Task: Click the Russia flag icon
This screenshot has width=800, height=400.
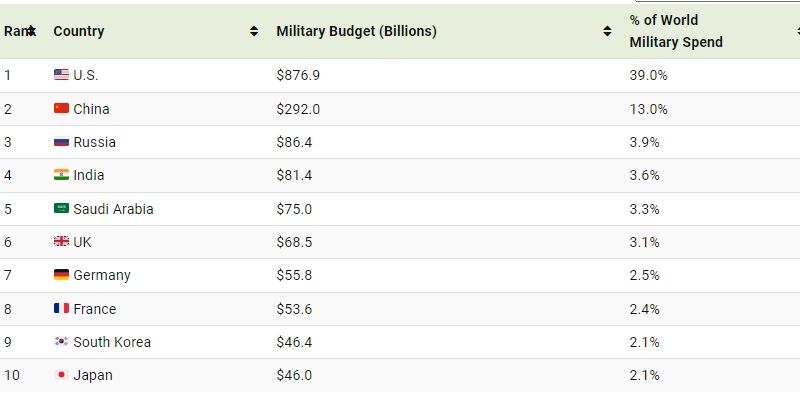Action: click(x=61, y=142)
